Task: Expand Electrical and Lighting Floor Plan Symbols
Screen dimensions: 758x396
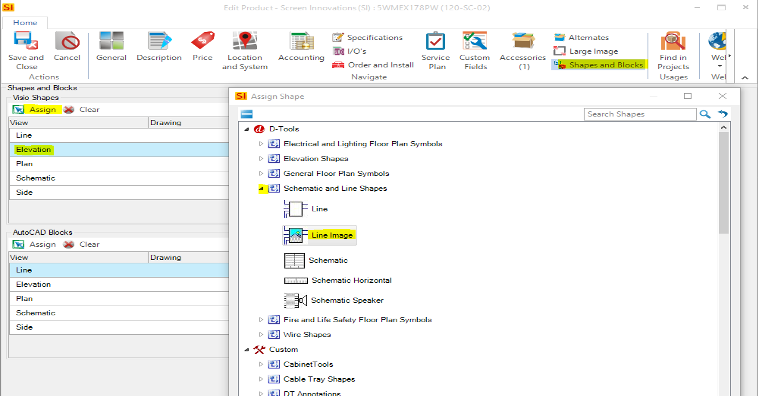Action: tap(261, 144)
